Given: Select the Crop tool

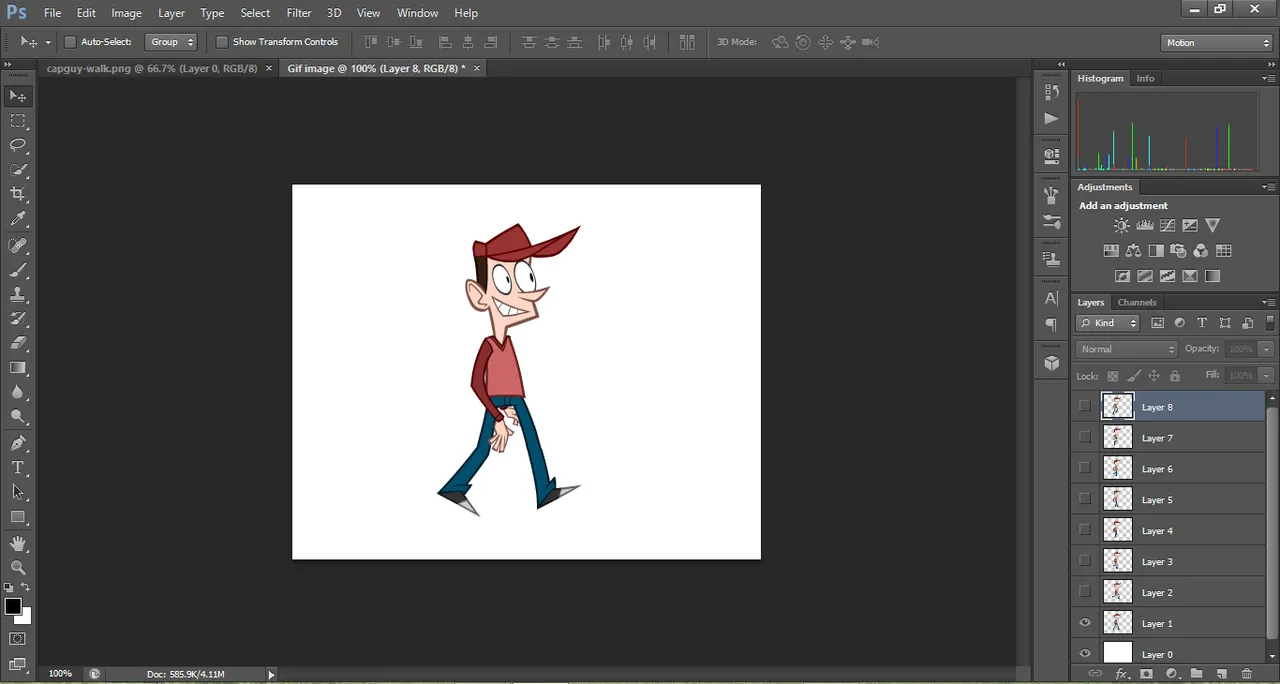Looking at the screenshot, I should click(18, 194).
